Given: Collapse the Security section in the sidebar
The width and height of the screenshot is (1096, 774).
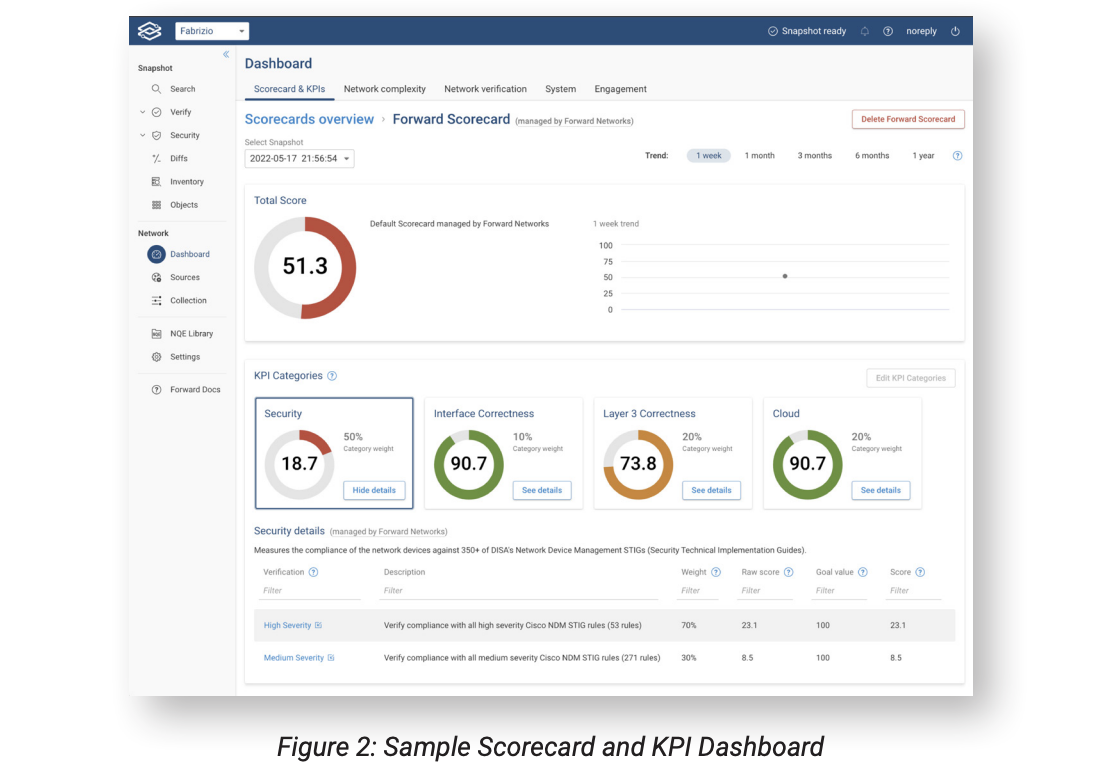Looking at the screenshot, I should [142, 135].
